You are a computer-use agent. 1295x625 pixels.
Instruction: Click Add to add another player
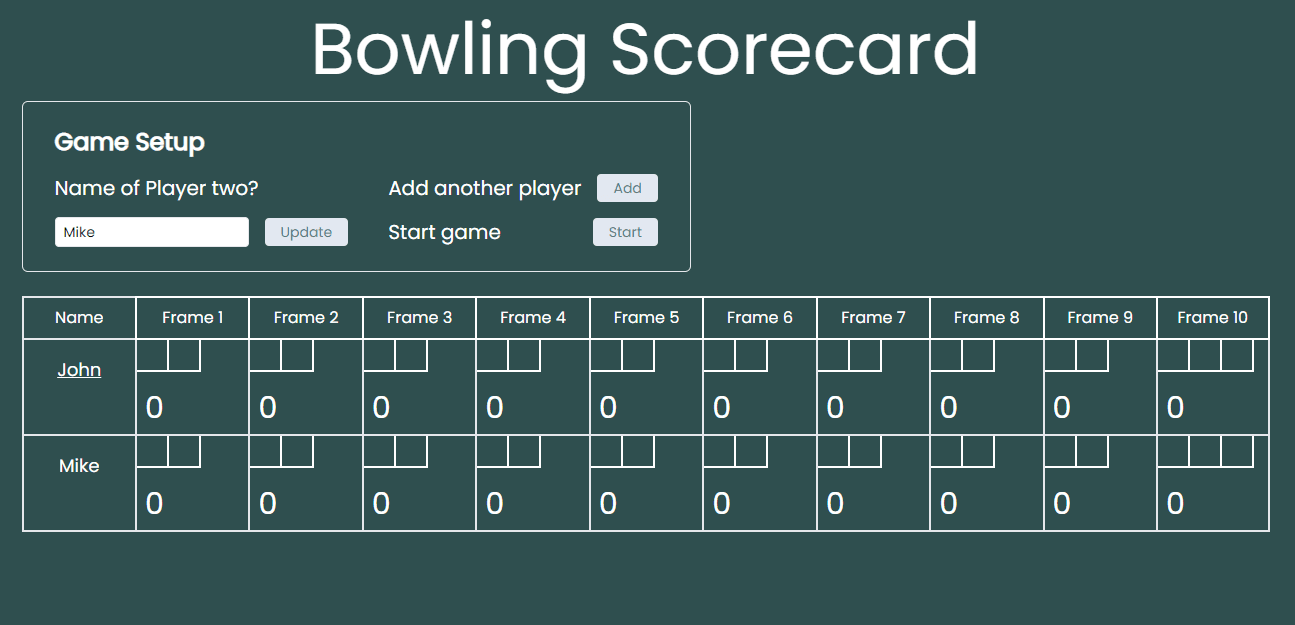coord(627,187)
